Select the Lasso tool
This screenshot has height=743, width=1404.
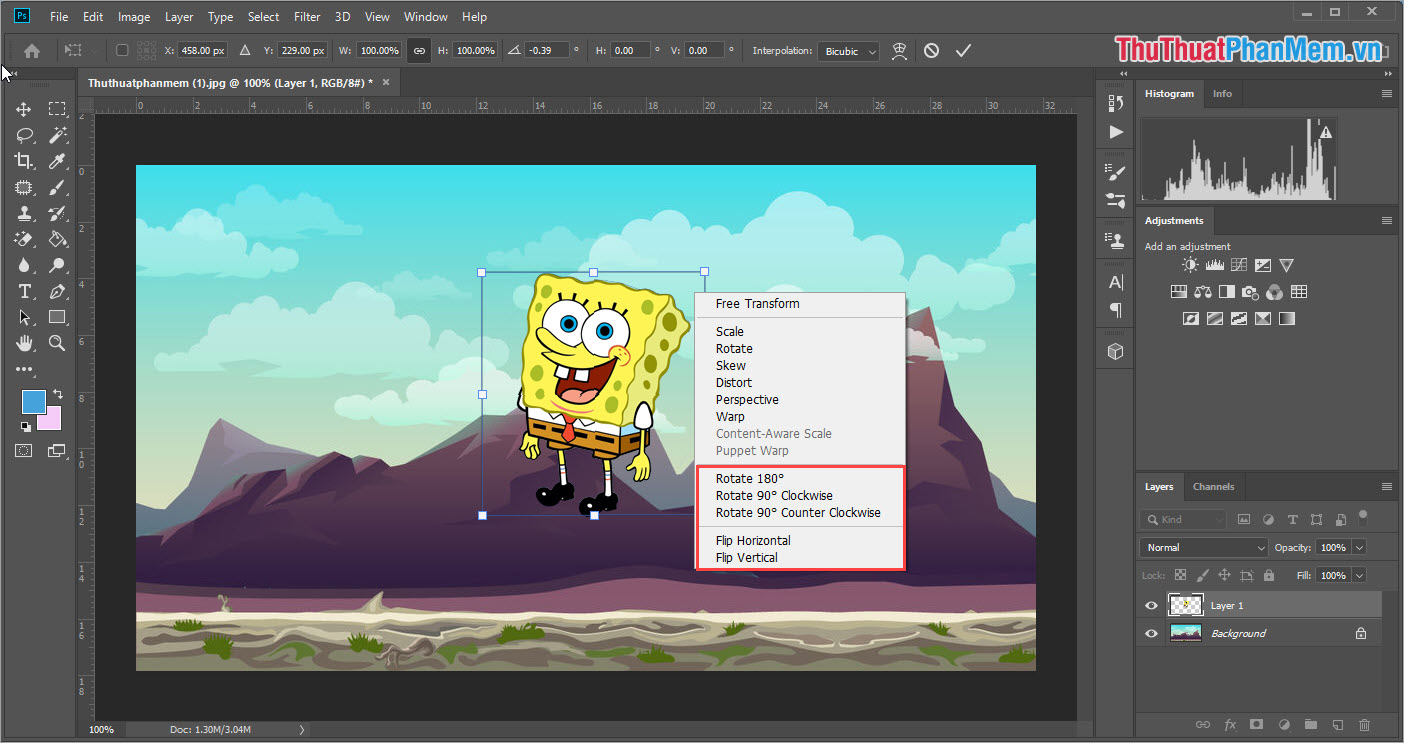[x=24, y=134]
